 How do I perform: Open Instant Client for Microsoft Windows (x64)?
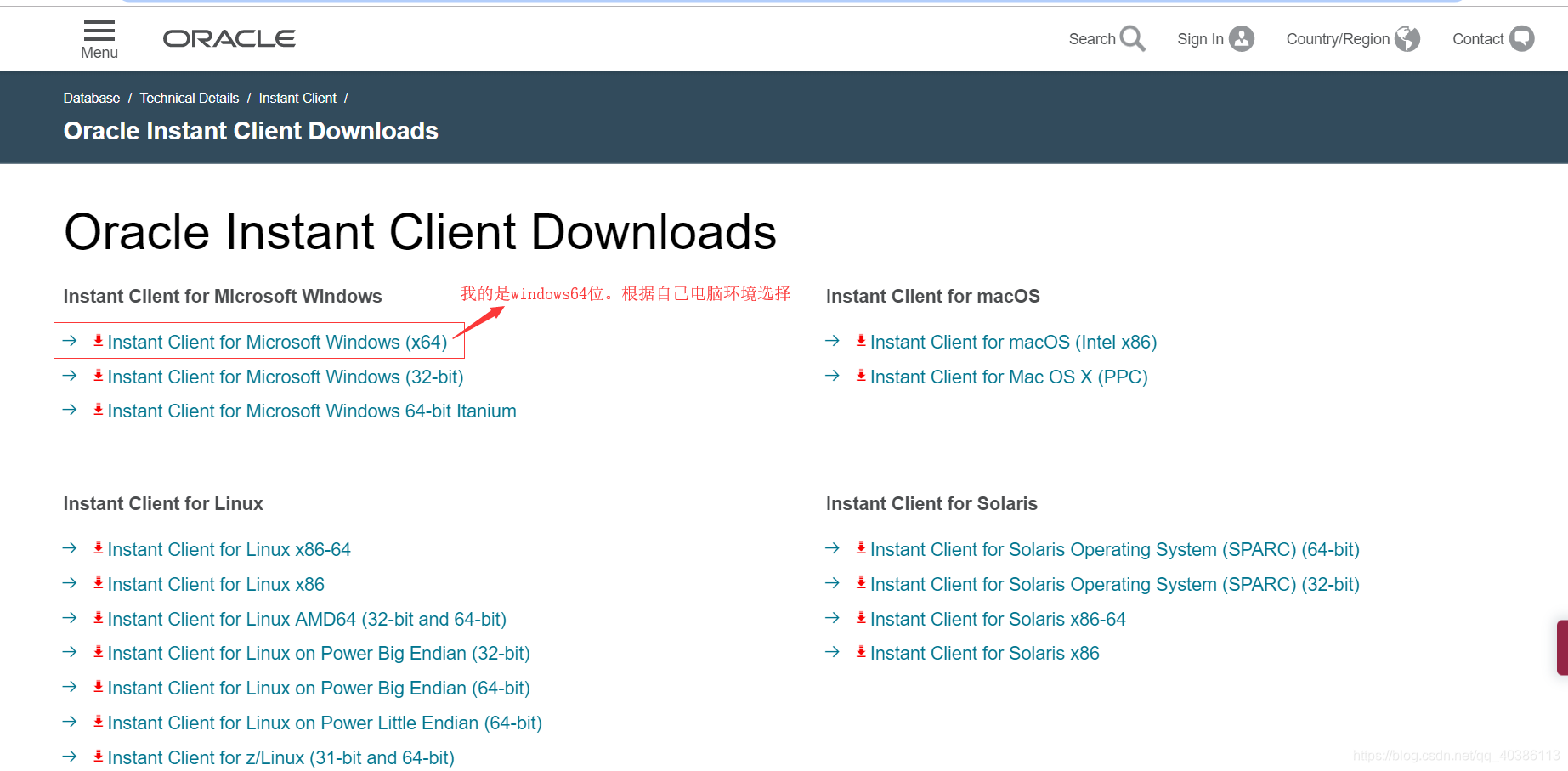pyautogui.click(x=277, y=342)
